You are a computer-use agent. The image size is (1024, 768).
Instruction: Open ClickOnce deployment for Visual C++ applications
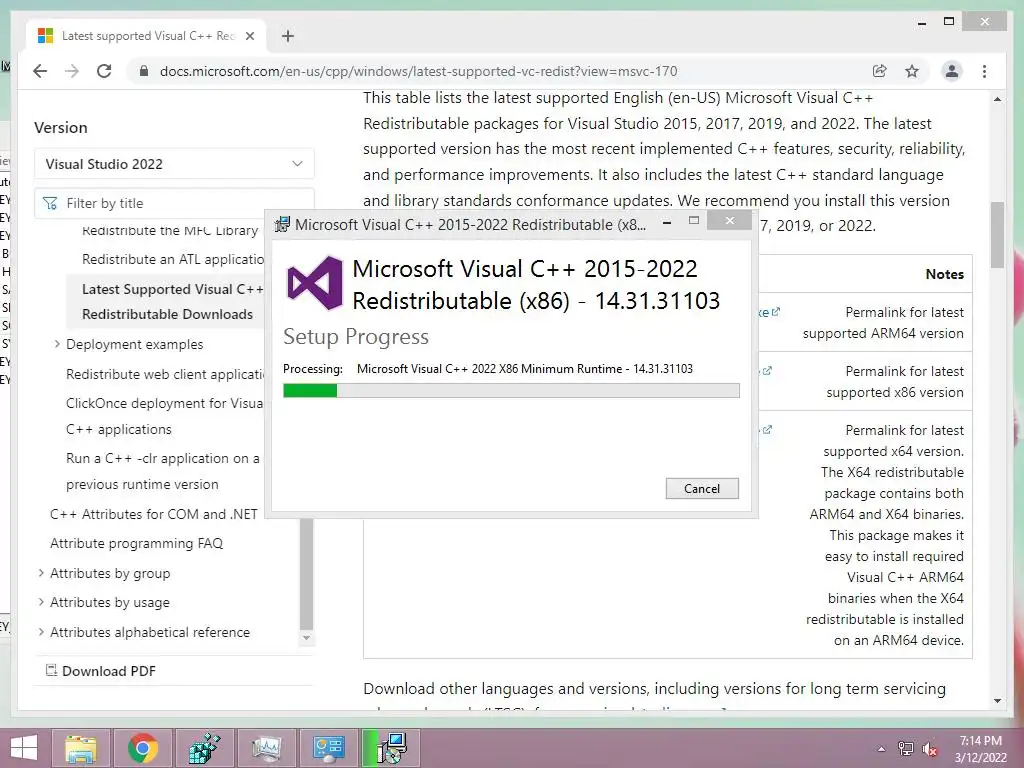coord(164,416)
